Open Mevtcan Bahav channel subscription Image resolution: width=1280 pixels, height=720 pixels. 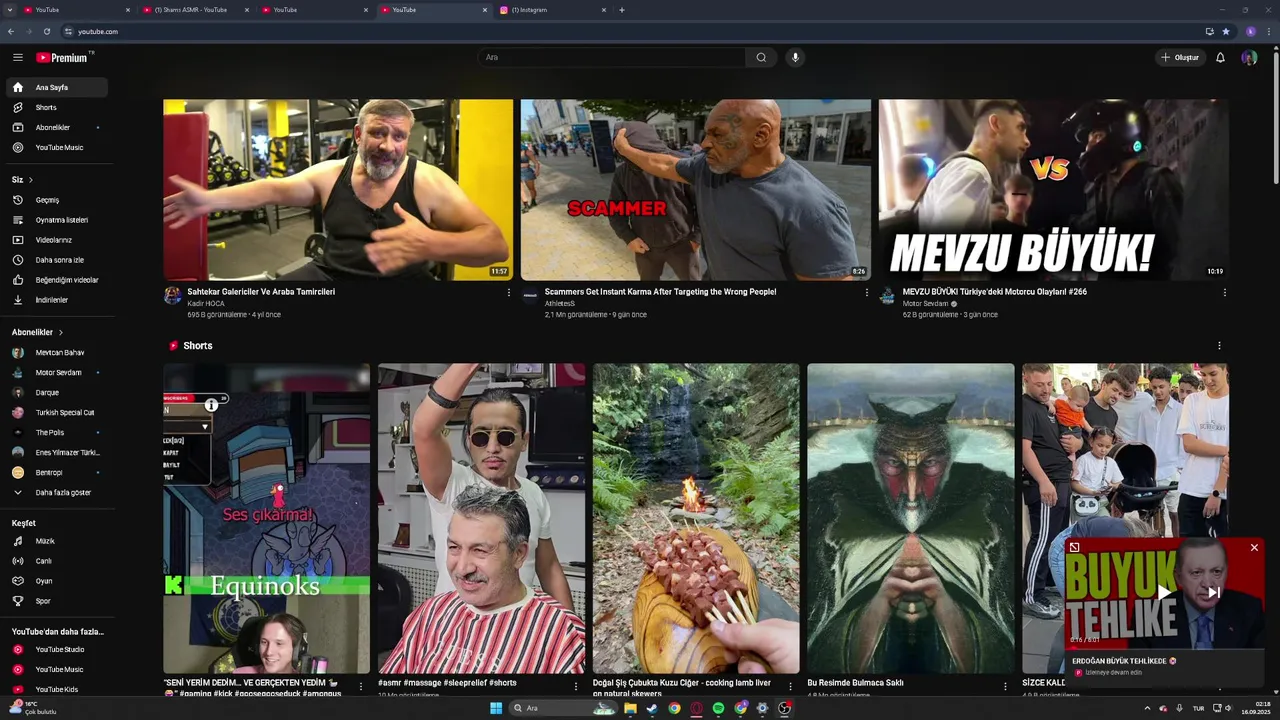pyautogui.click(x=59, y=352)
